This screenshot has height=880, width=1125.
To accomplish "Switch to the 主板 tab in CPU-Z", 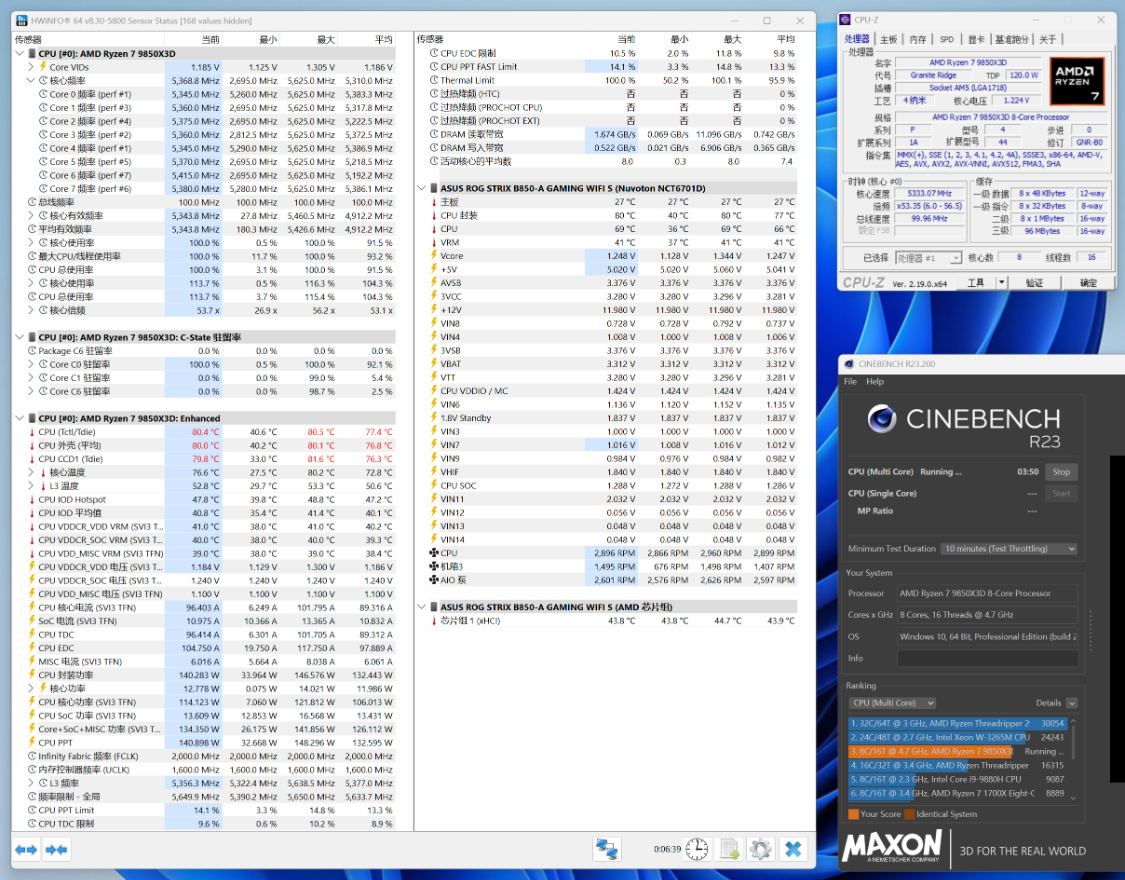I will [889, 39].
